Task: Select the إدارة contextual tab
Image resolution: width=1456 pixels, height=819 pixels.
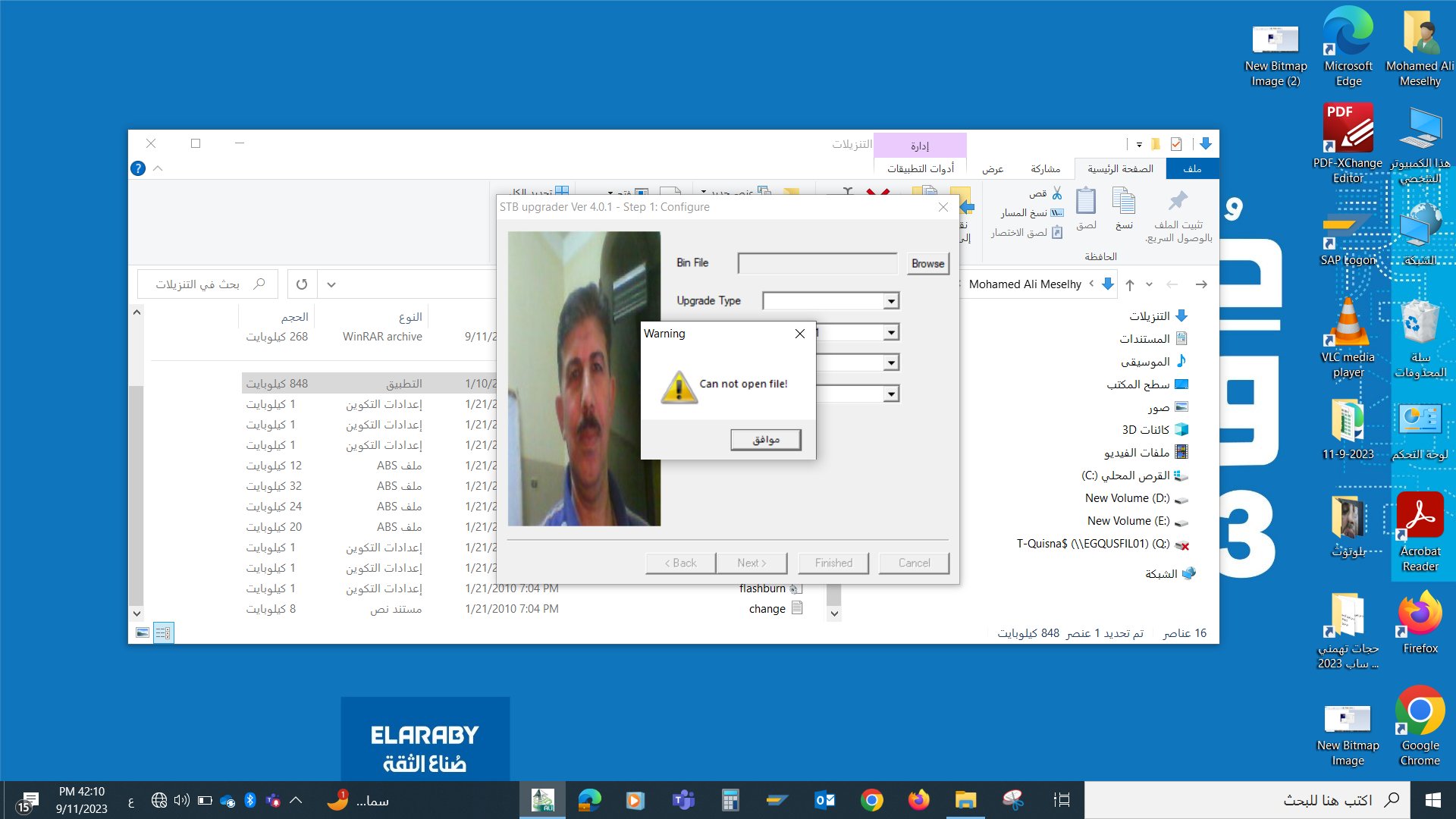Action: (x=920, y=146)
